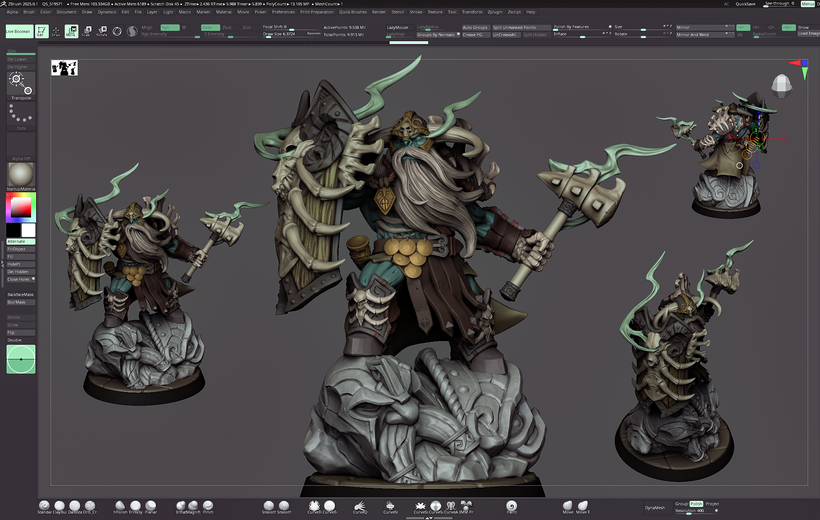Open the StartupMaterial sphere picker

click(21, 173)
